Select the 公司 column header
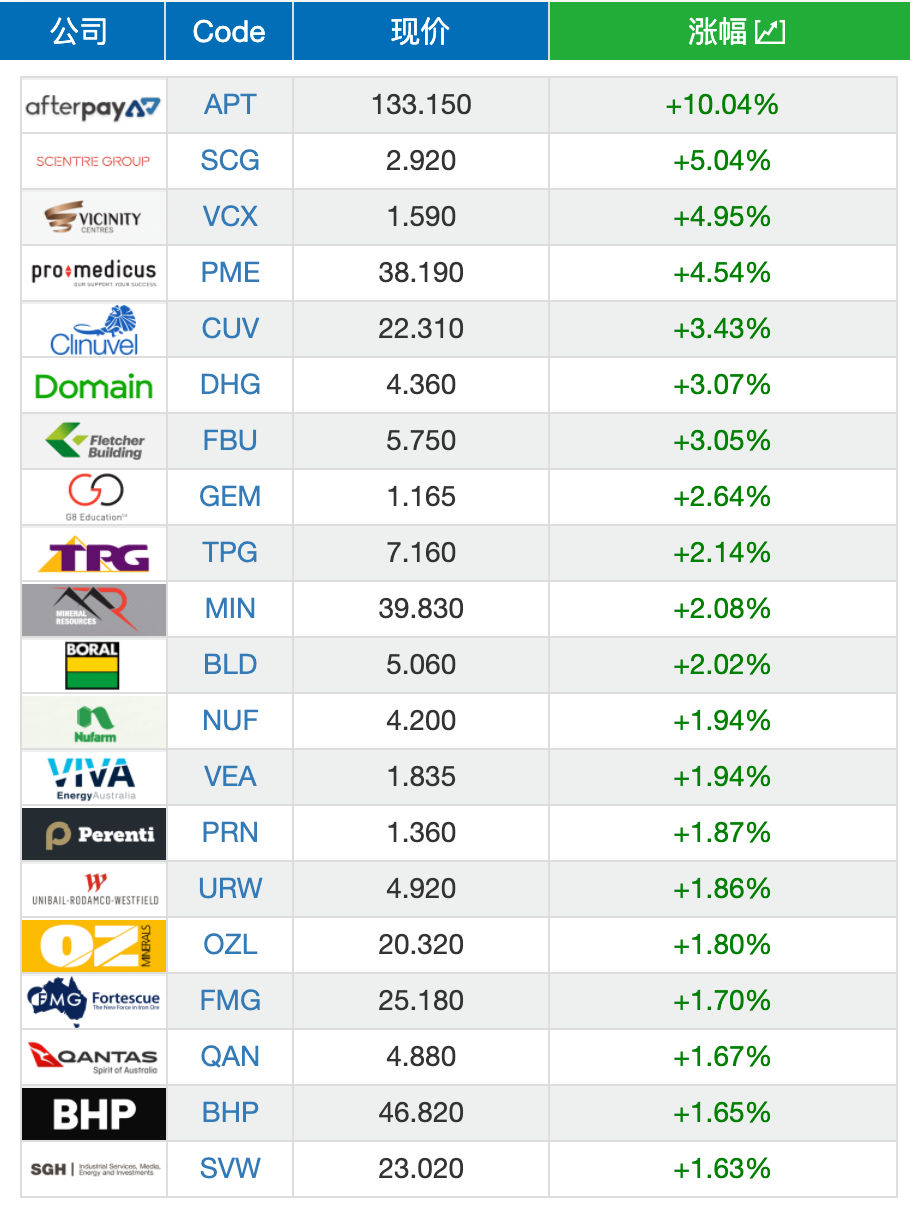The height and width of the screenshot is (1208, 910). tap(82, 31)
